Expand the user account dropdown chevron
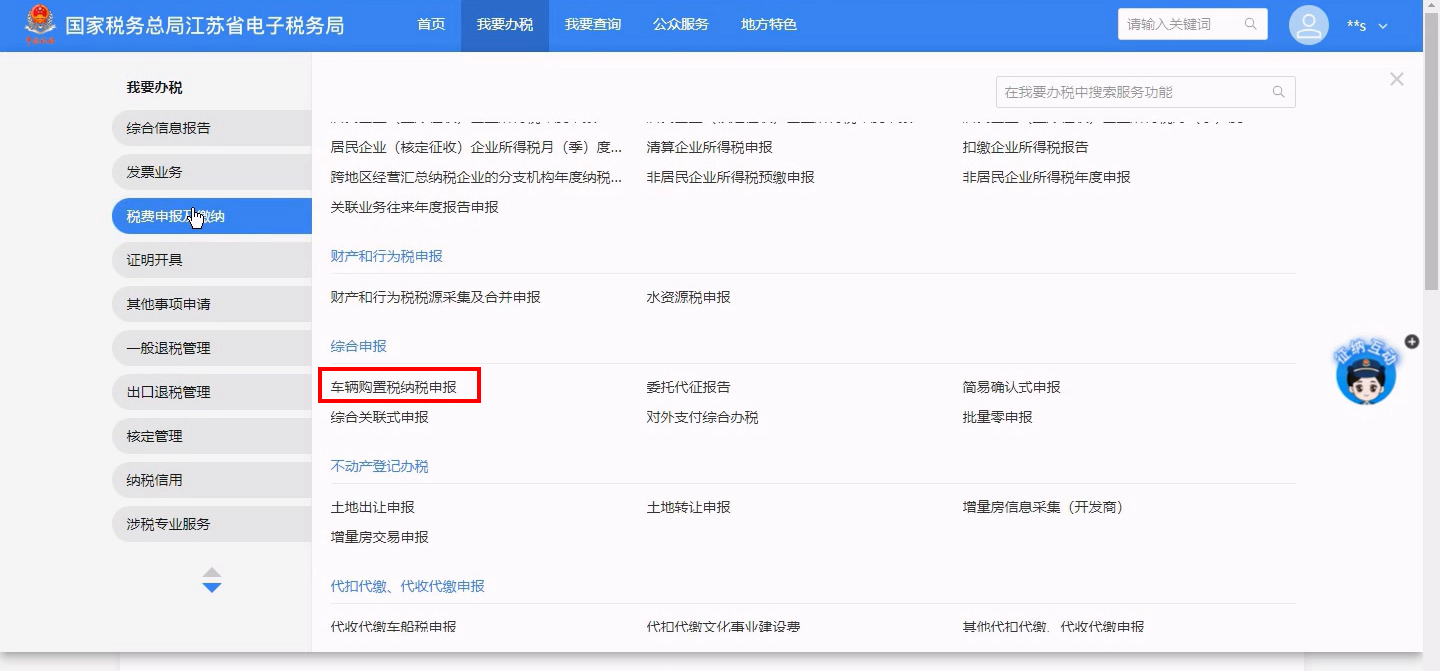1440x671 pixels. [x=1383, y=26]
